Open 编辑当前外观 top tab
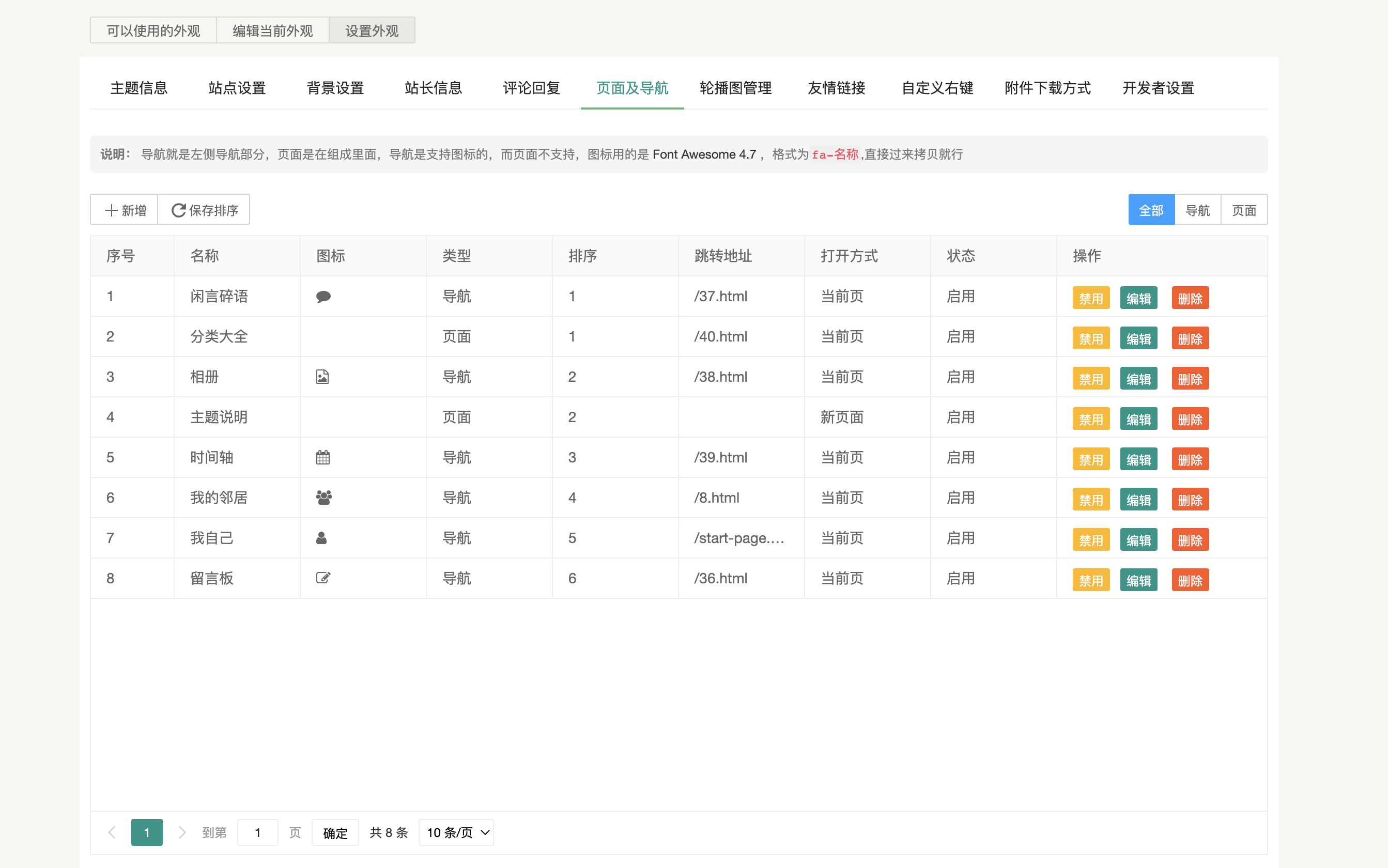Image resolution: width=1388 pixels, height=868 pixels. pyautogui.click(x=273, y=30)
